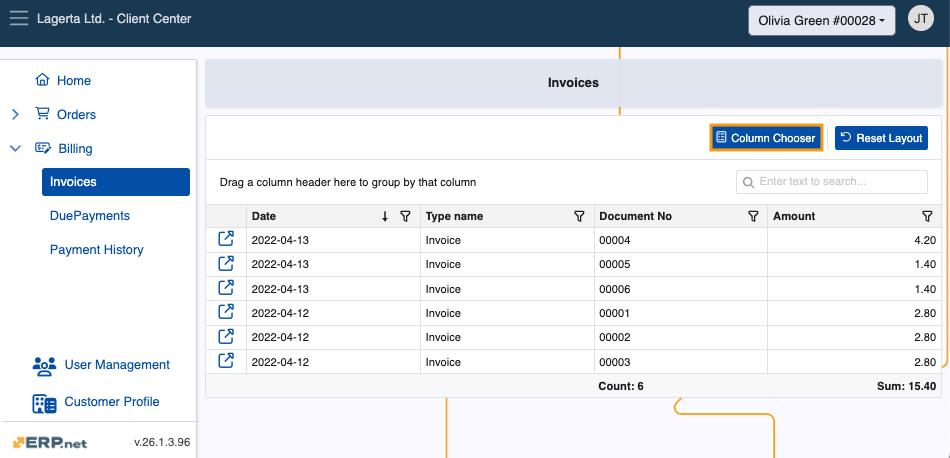Viewport: 950px width, 458px height.
Task: Select document number 00003 cell
Action: pos(681,362)
